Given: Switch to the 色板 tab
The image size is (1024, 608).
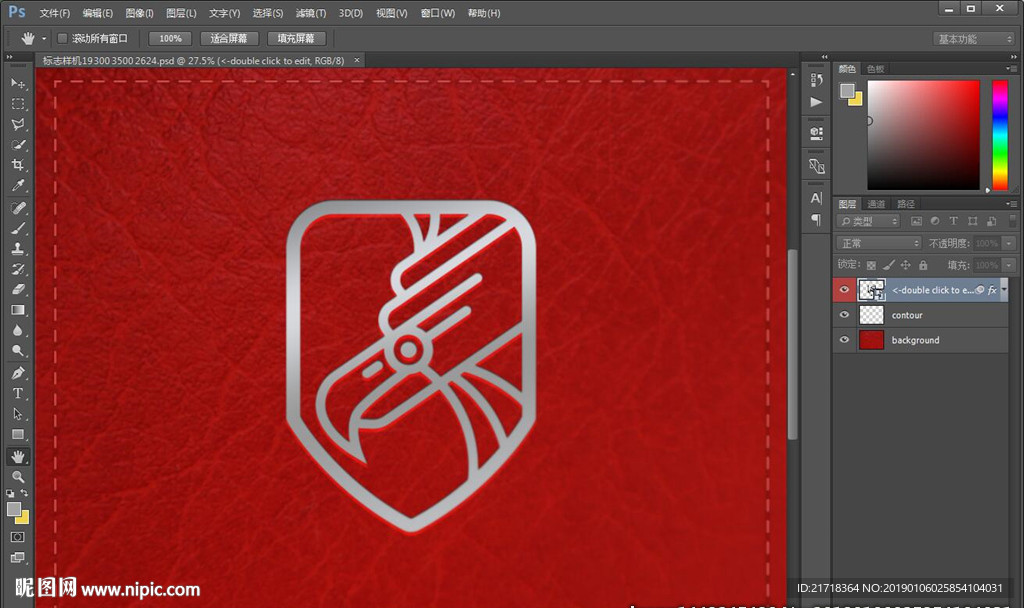Looking at the screenshot, I should coord(875,69).
